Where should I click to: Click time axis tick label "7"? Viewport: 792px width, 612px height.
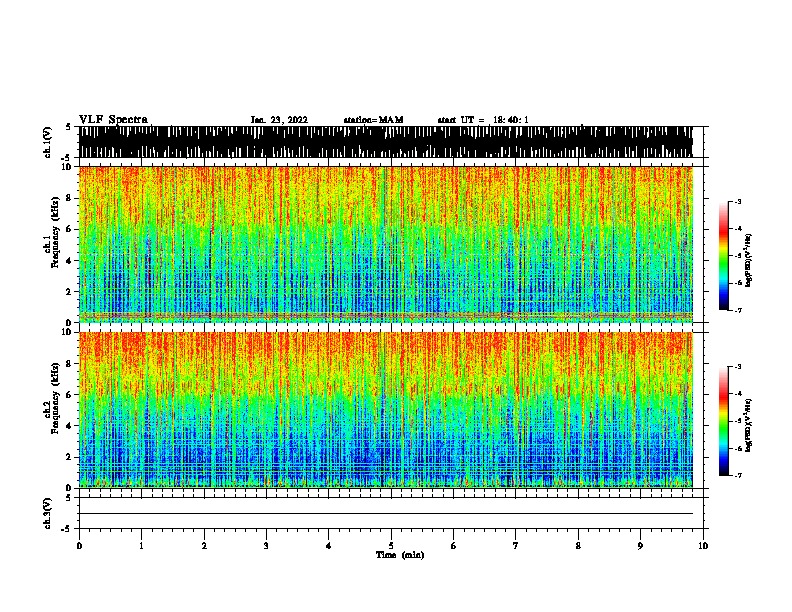[516, 546]
